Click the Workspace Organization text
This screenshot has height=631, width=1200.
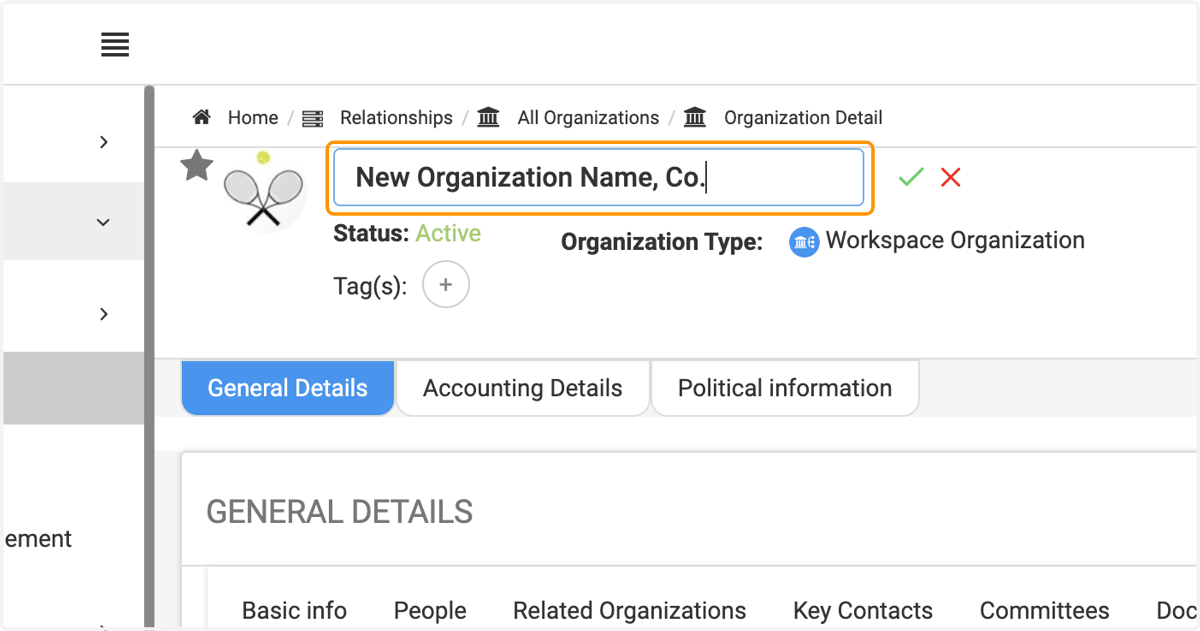tap(955, 241)
